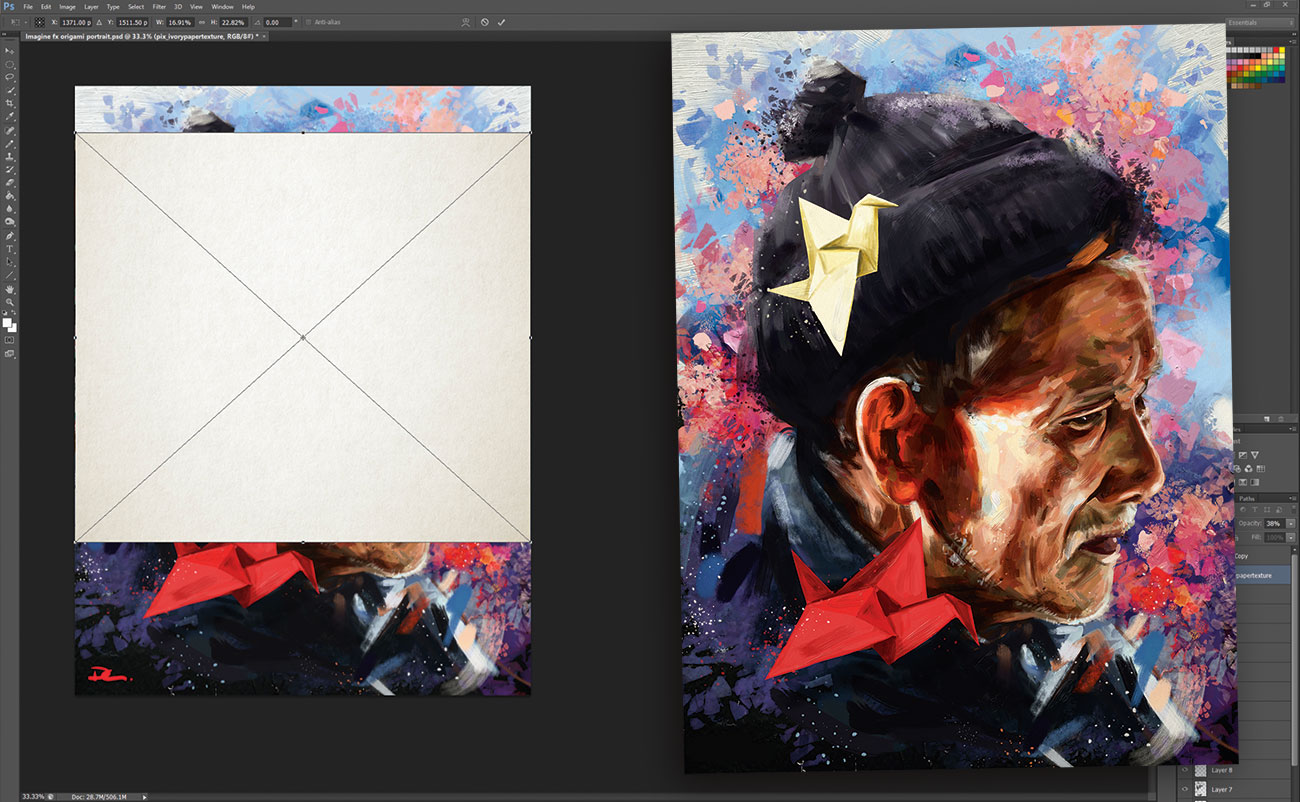This screenshot has height=802, width=1300.
Task: Select the Path Selection tool
Action: pos(11,261)
